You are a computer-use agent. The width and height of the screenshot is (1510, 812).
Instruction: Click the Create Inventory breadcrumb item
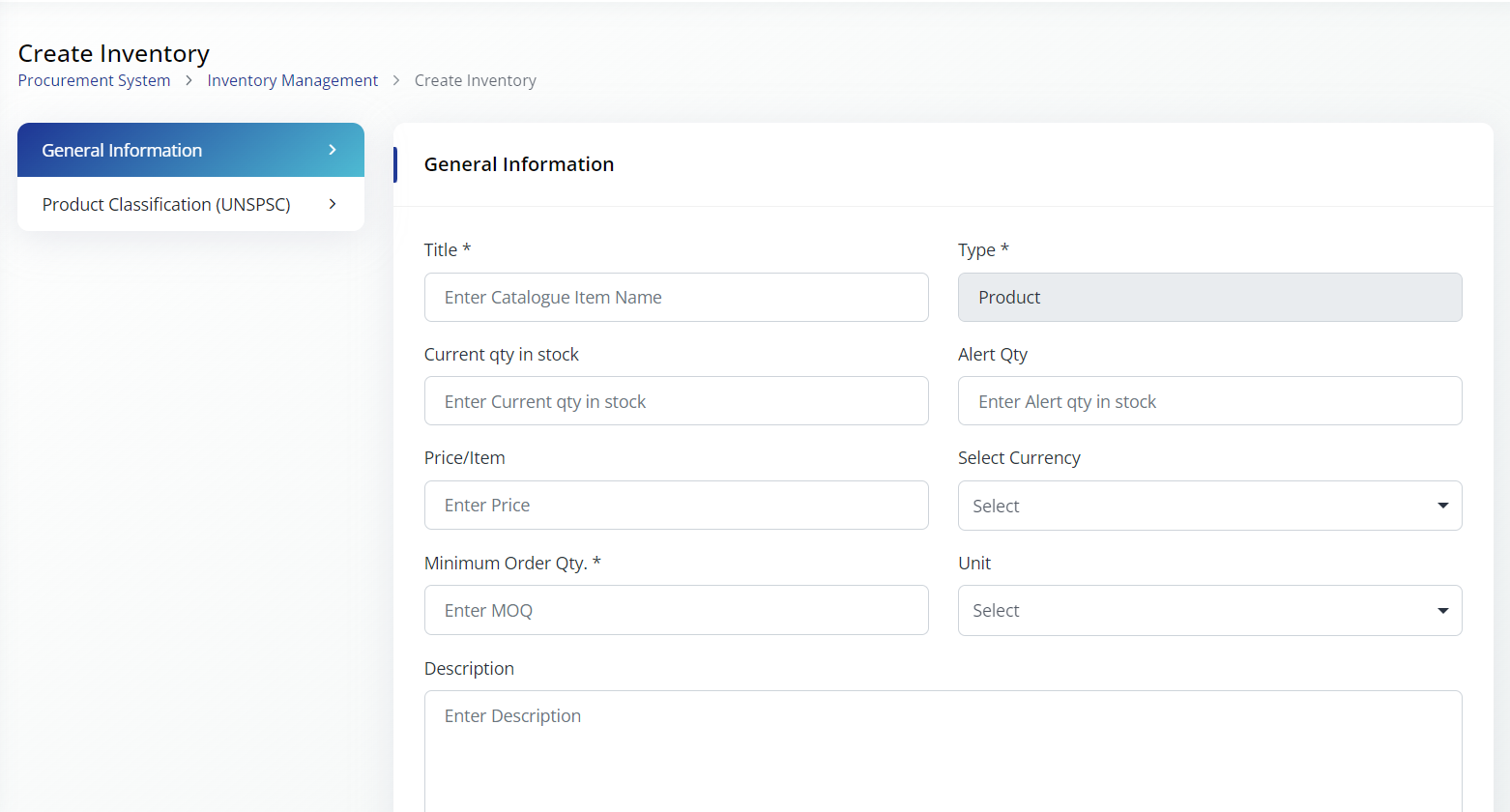coord(475,80)
